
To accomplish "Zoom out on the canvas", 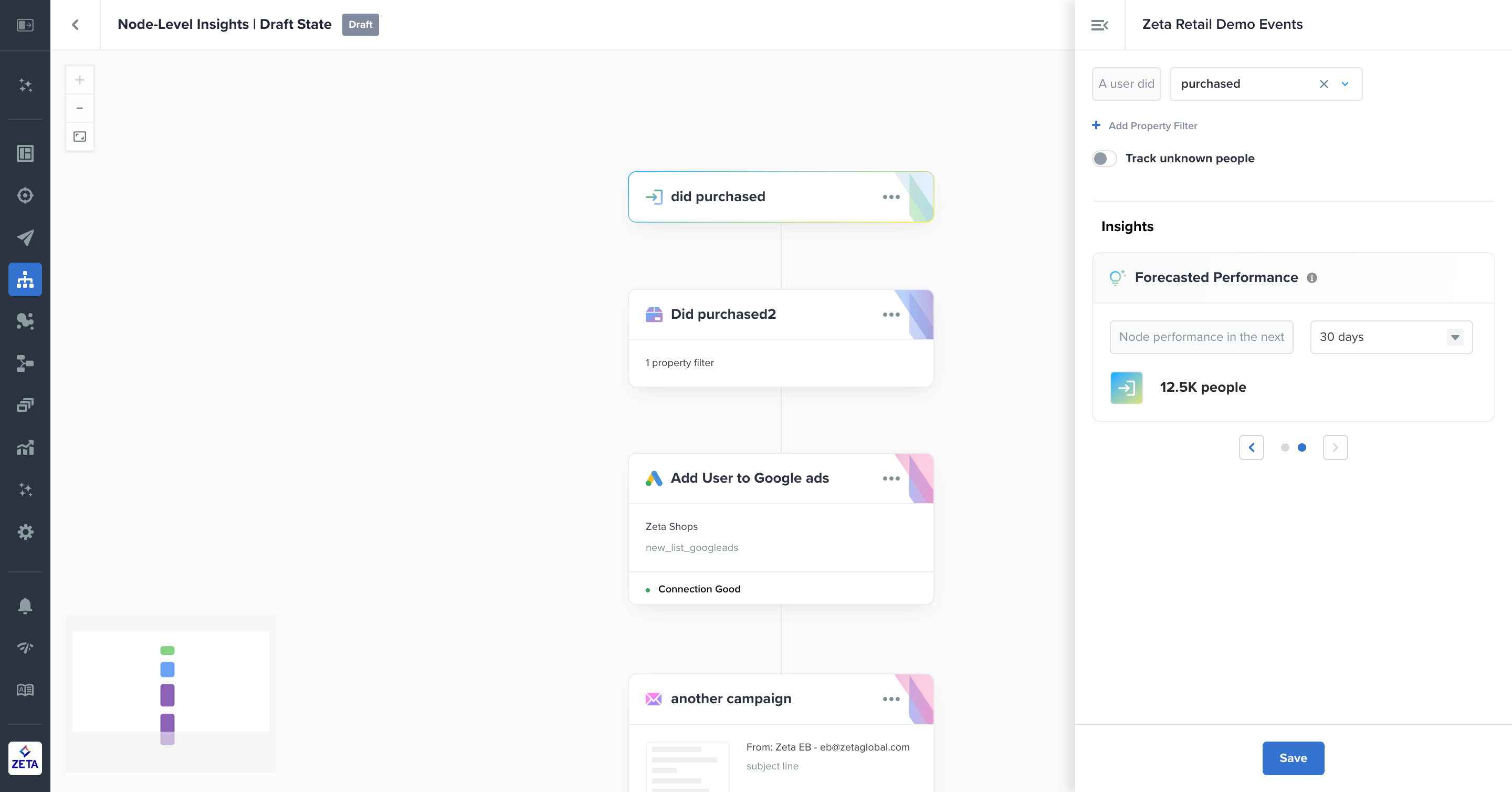I will pyautogui.click(x=80, y=108).
